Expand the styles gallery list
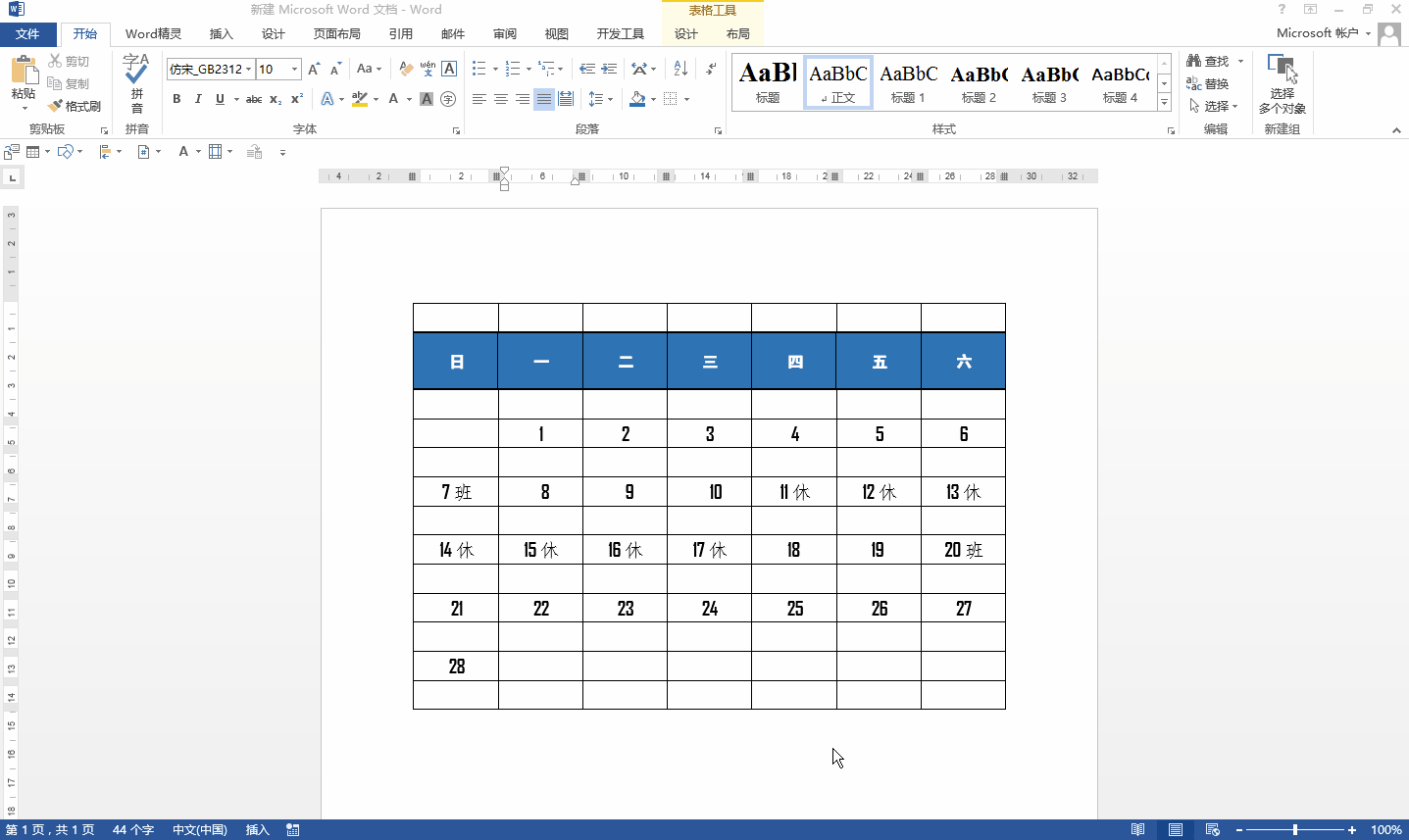The height and width of the screenshot is (840, 1409). point(1165,102)
